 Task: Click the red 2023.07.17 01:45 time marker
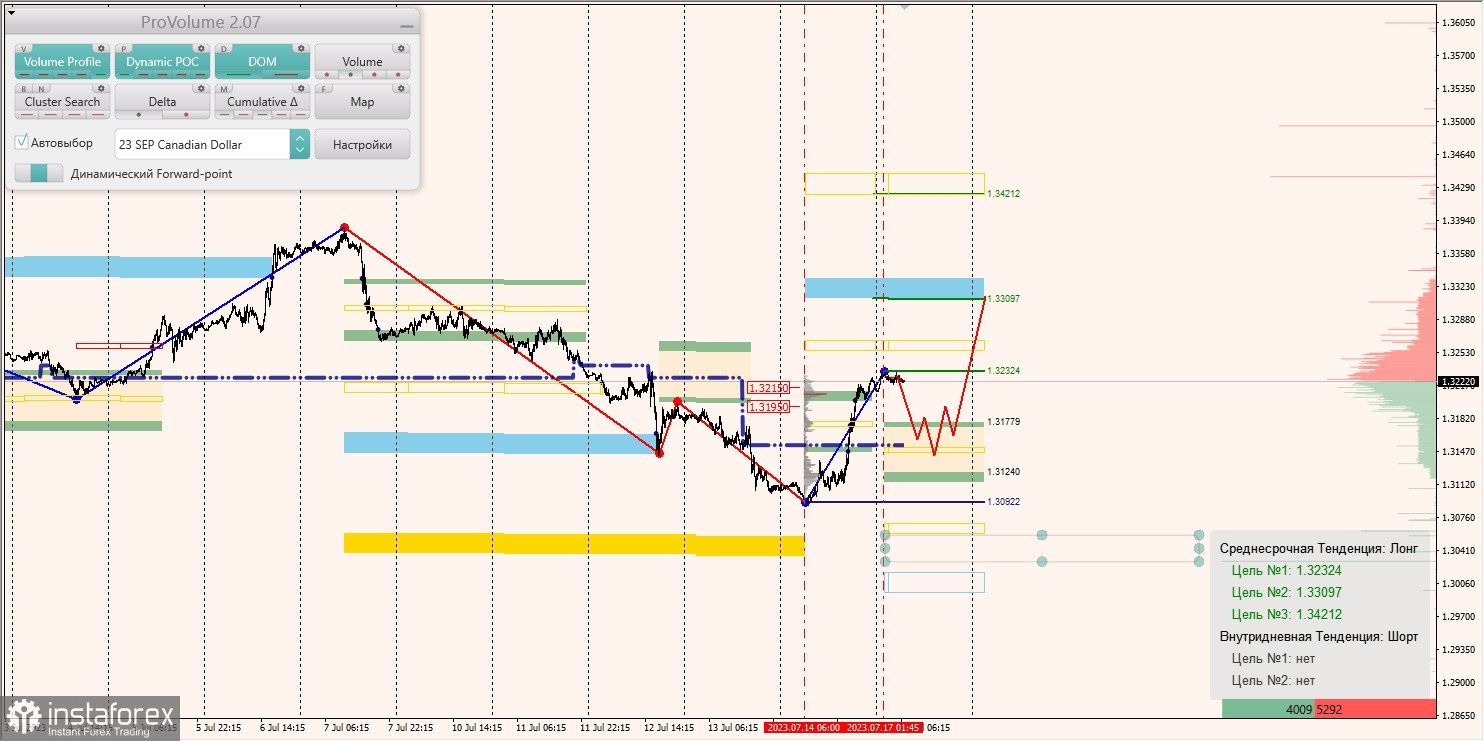(x=883, y=728)
